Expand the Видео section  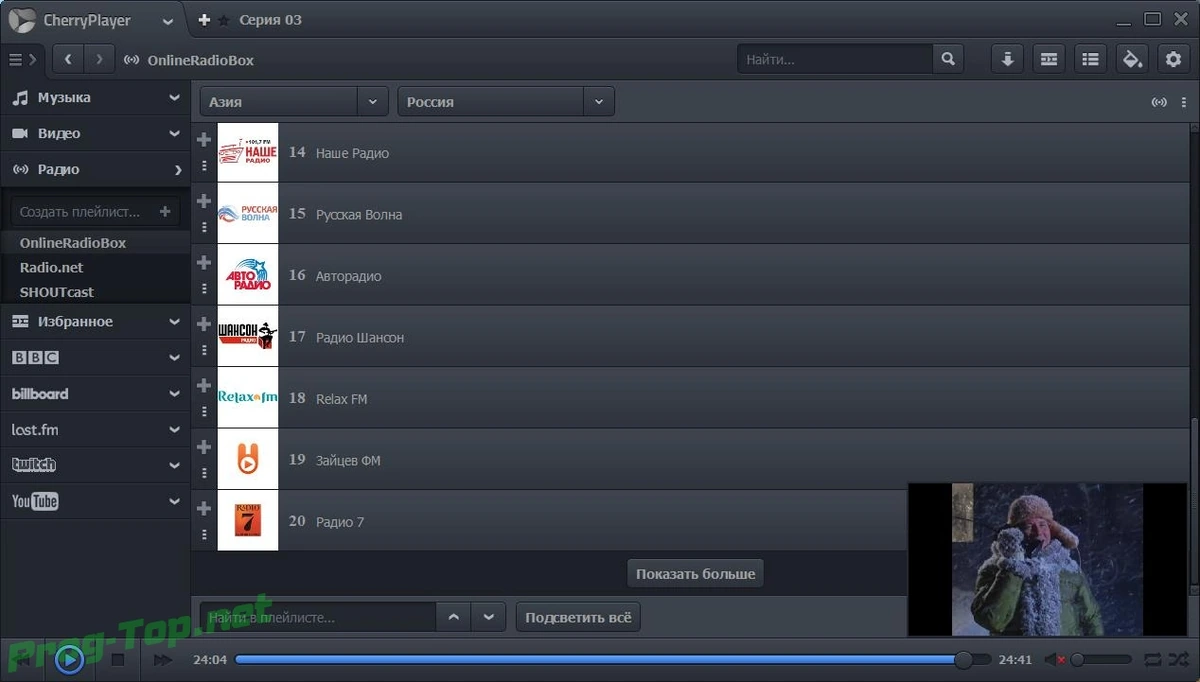tap(95, 134)
